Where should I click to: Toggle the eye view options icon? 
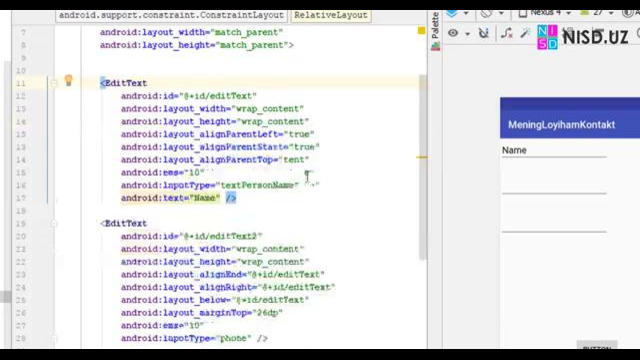coord(453,33)
